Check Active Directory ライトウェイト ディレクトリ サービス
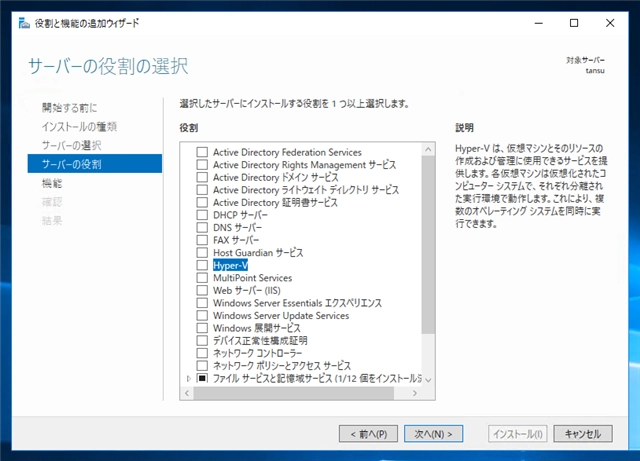The image size is (640, 461). pos(202,190)
